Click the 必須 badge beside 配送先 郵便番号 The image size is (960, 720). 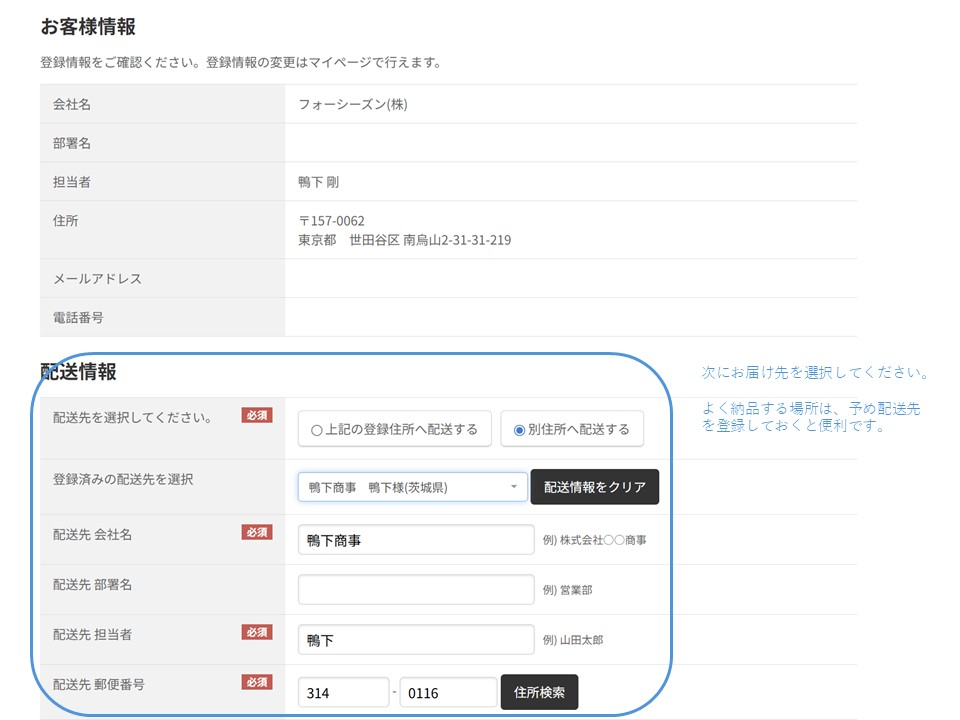coord(257,682)
